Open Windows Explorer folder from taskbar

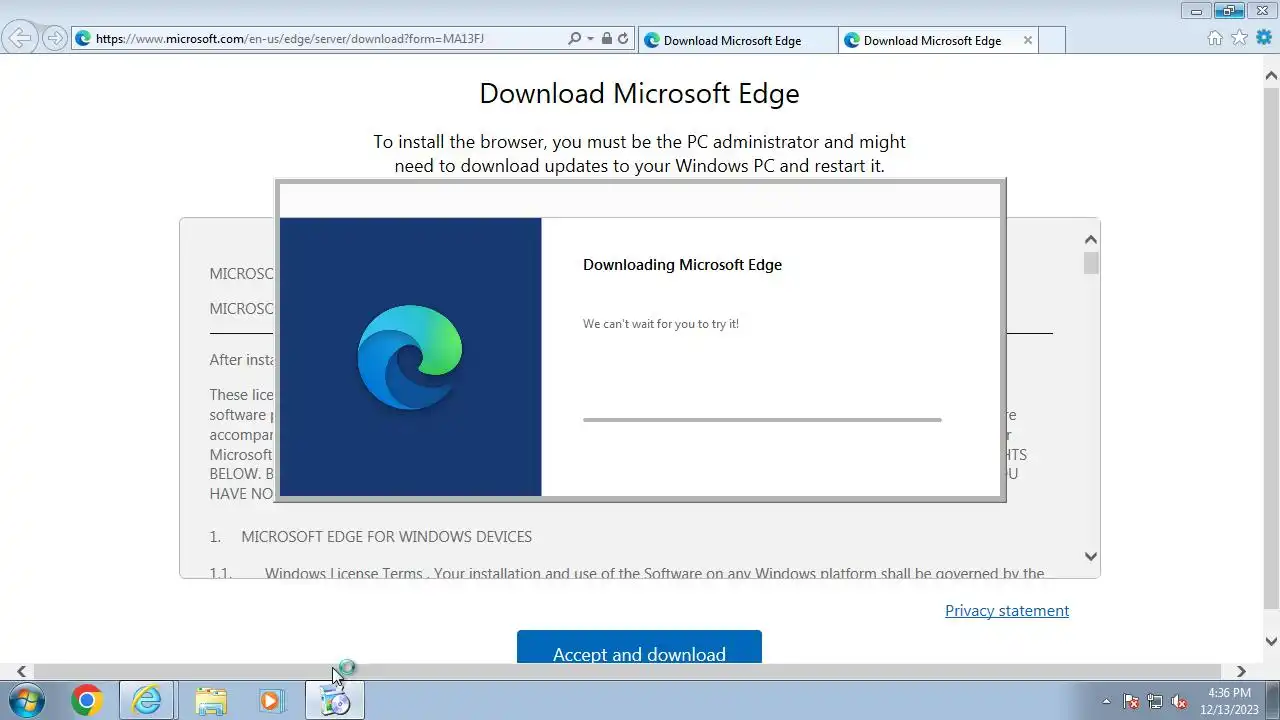click(x=211, y=701)
